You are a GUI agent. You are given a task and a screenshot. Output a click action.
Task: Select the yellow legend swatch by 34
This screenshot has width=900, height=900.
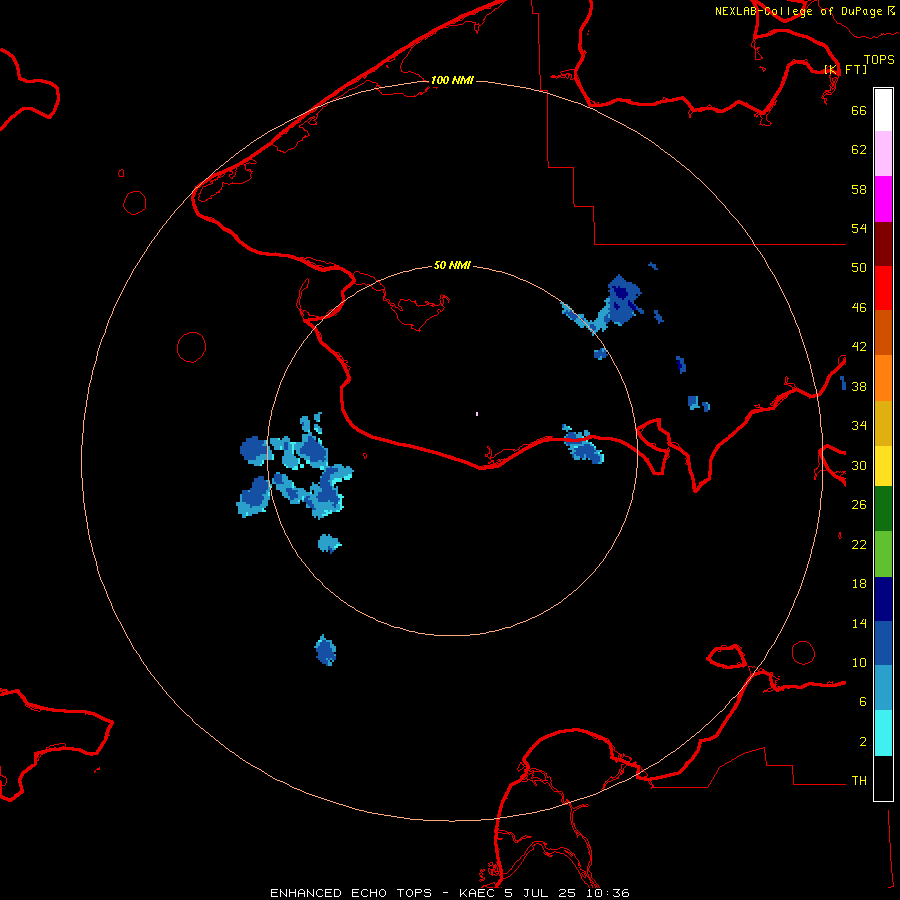coord(883,466)
